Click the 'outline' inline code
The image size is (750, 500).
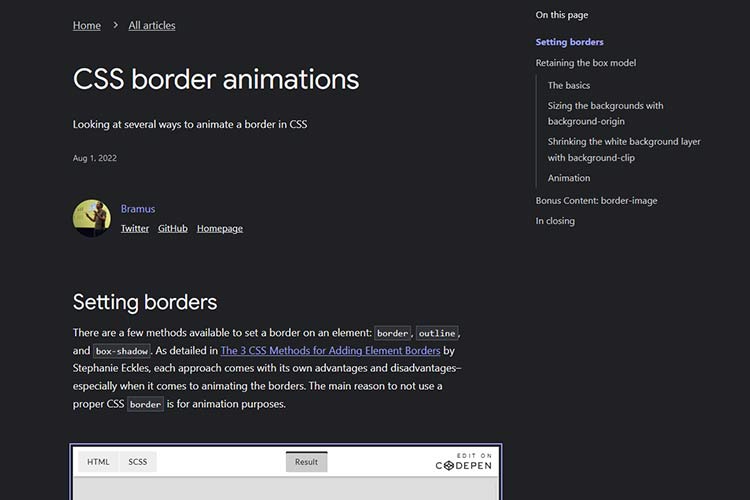(x=437, y=333)
